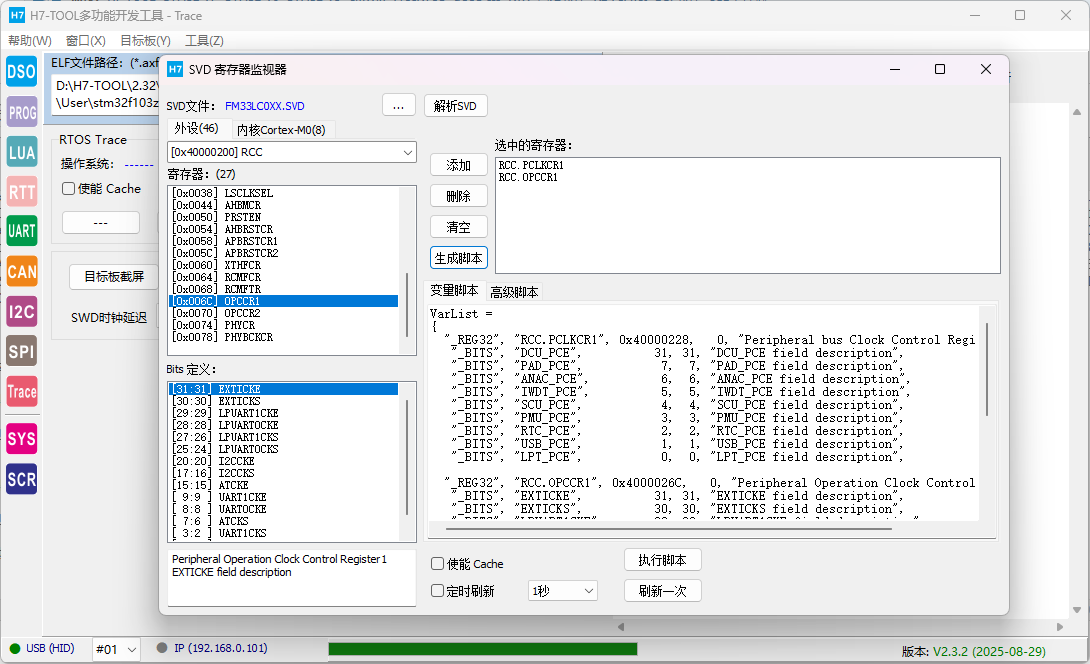Select bit field [30:30] EXTICKS
The height and width of the screenshot is (664, 1090).
(284, 401)
